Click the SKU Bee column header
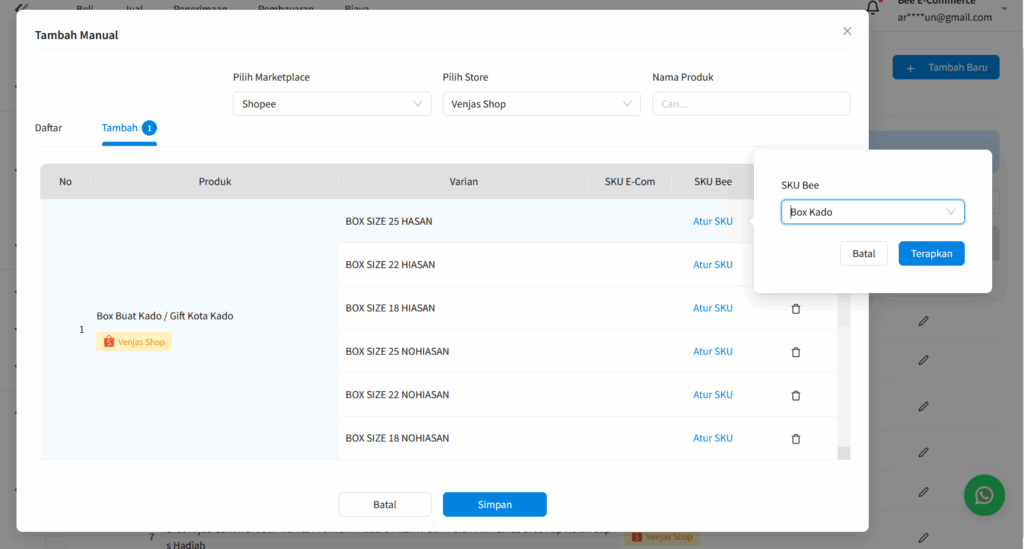 coord(712,181)
